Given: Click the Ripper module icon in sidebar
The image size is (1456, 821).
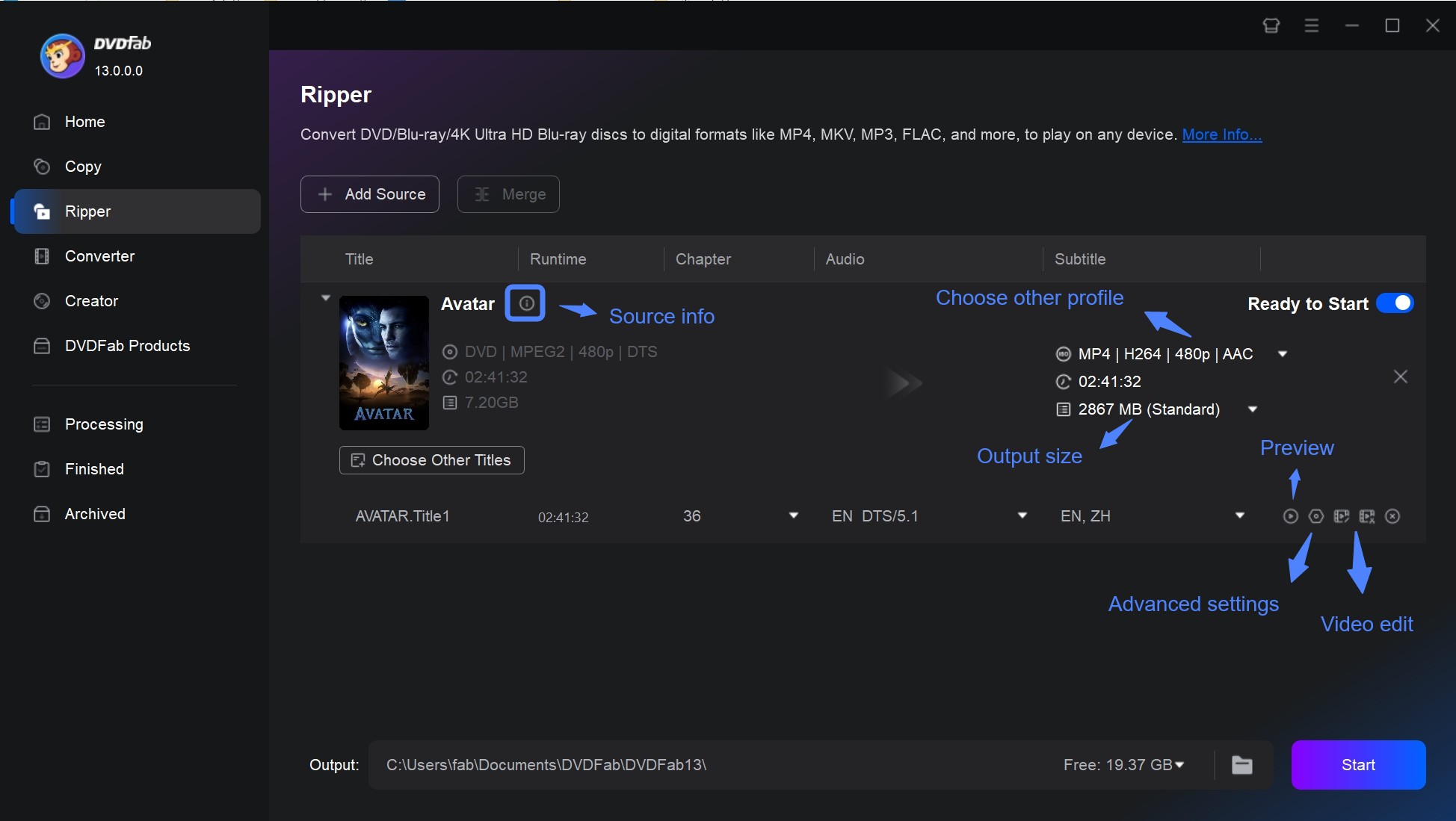Looking at the screenshot, I should [40, 210].
